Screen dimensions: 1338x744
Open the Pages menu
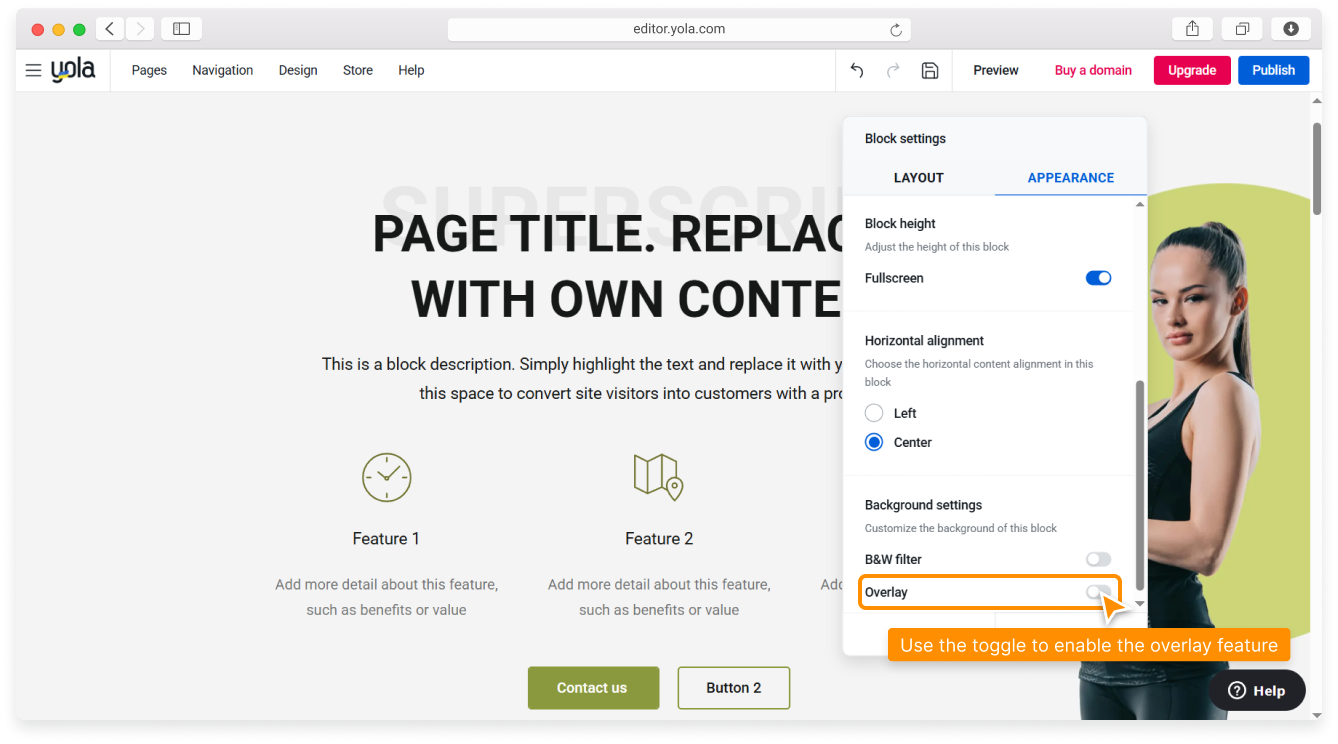pyautogui.click(x=149, y=70)
